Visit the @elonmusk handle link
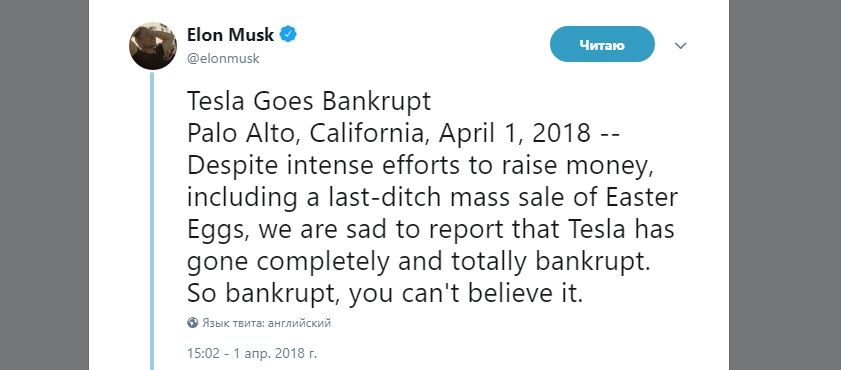This screenshot has height=370, width=841. (223, 59)
